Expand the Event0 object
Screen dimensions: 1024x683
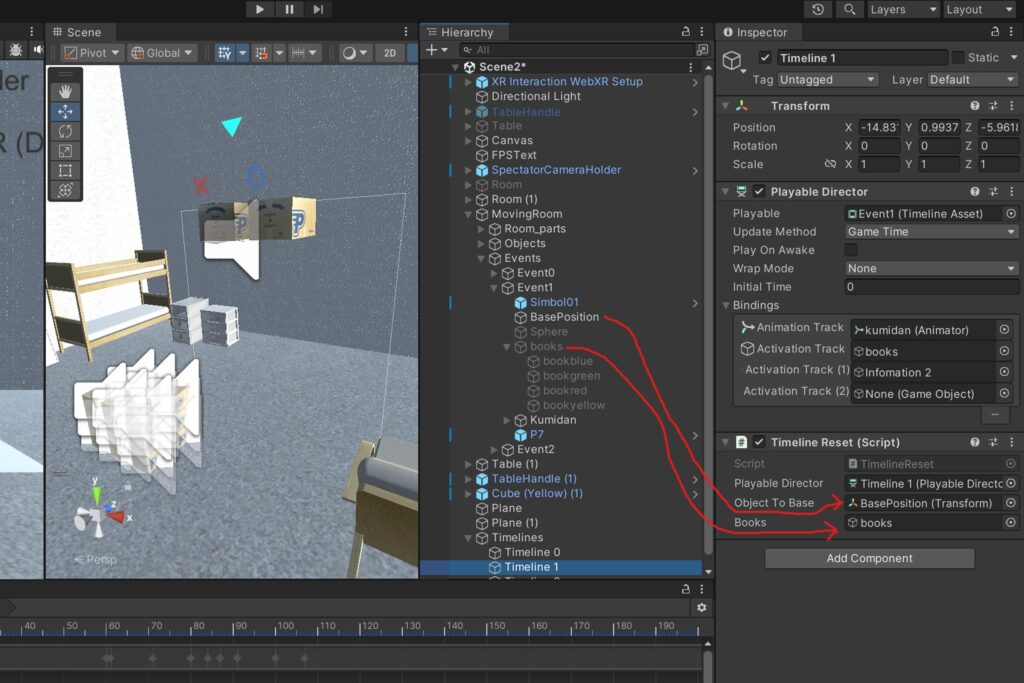click(494, 273)
